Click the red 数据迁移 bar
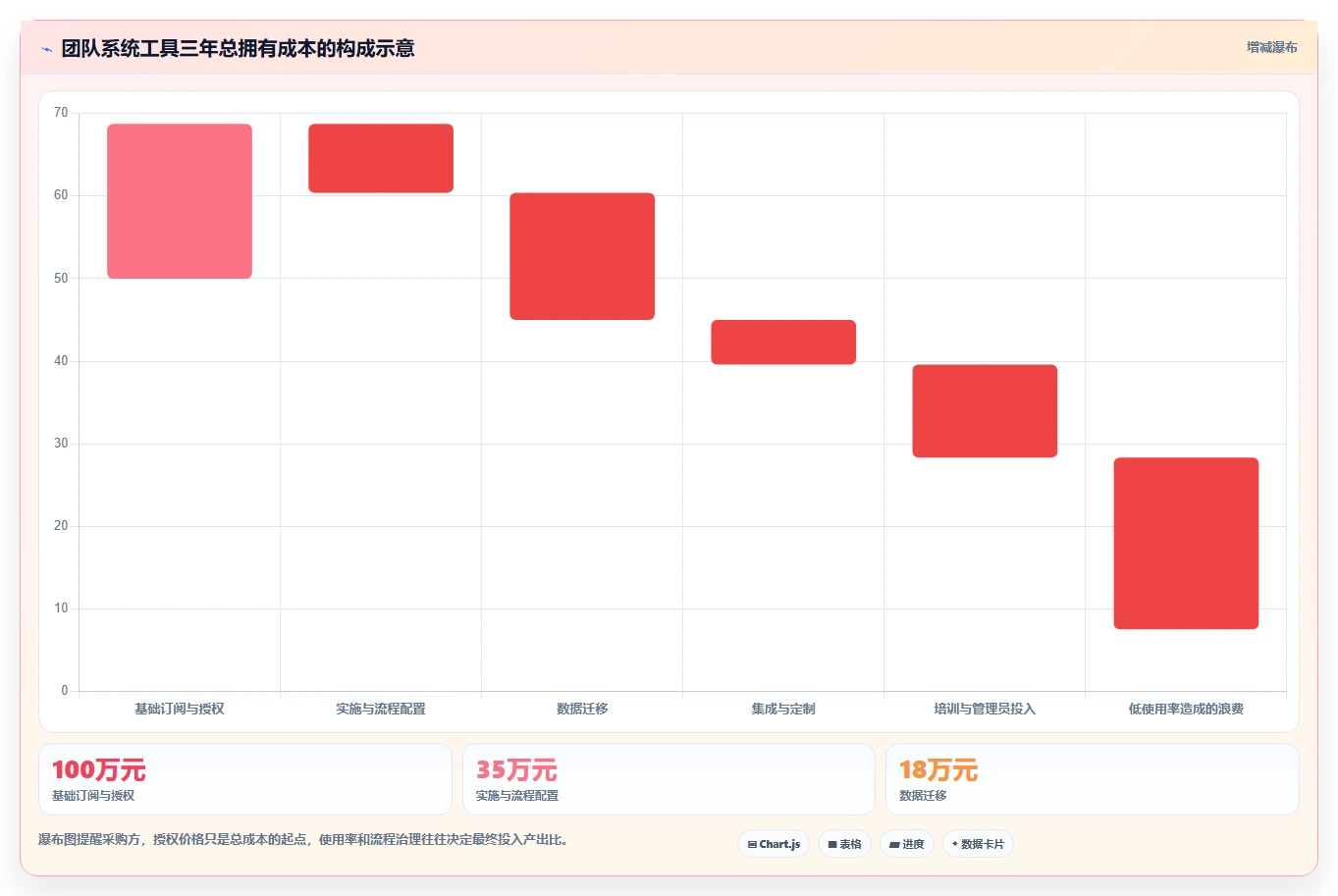 tap(582, 256)
